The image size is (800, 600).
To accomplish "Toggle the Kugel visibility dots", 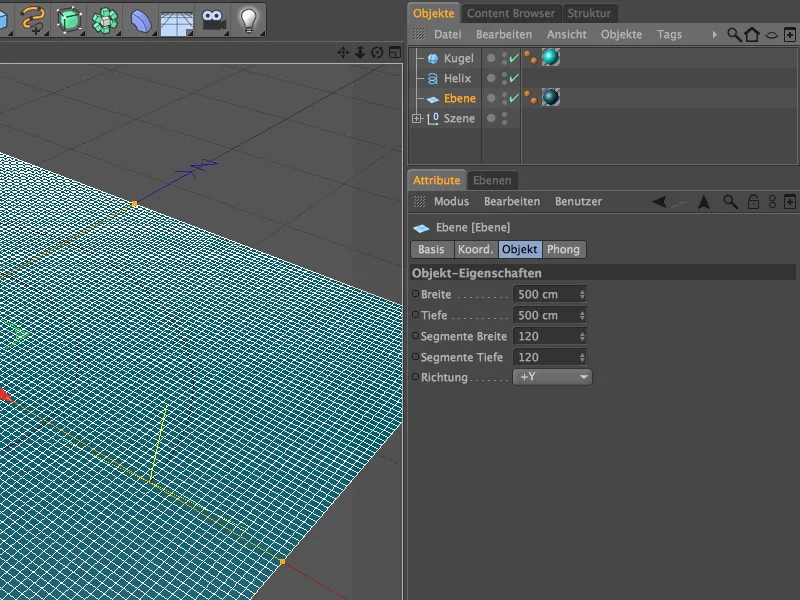I will [504, 58].
